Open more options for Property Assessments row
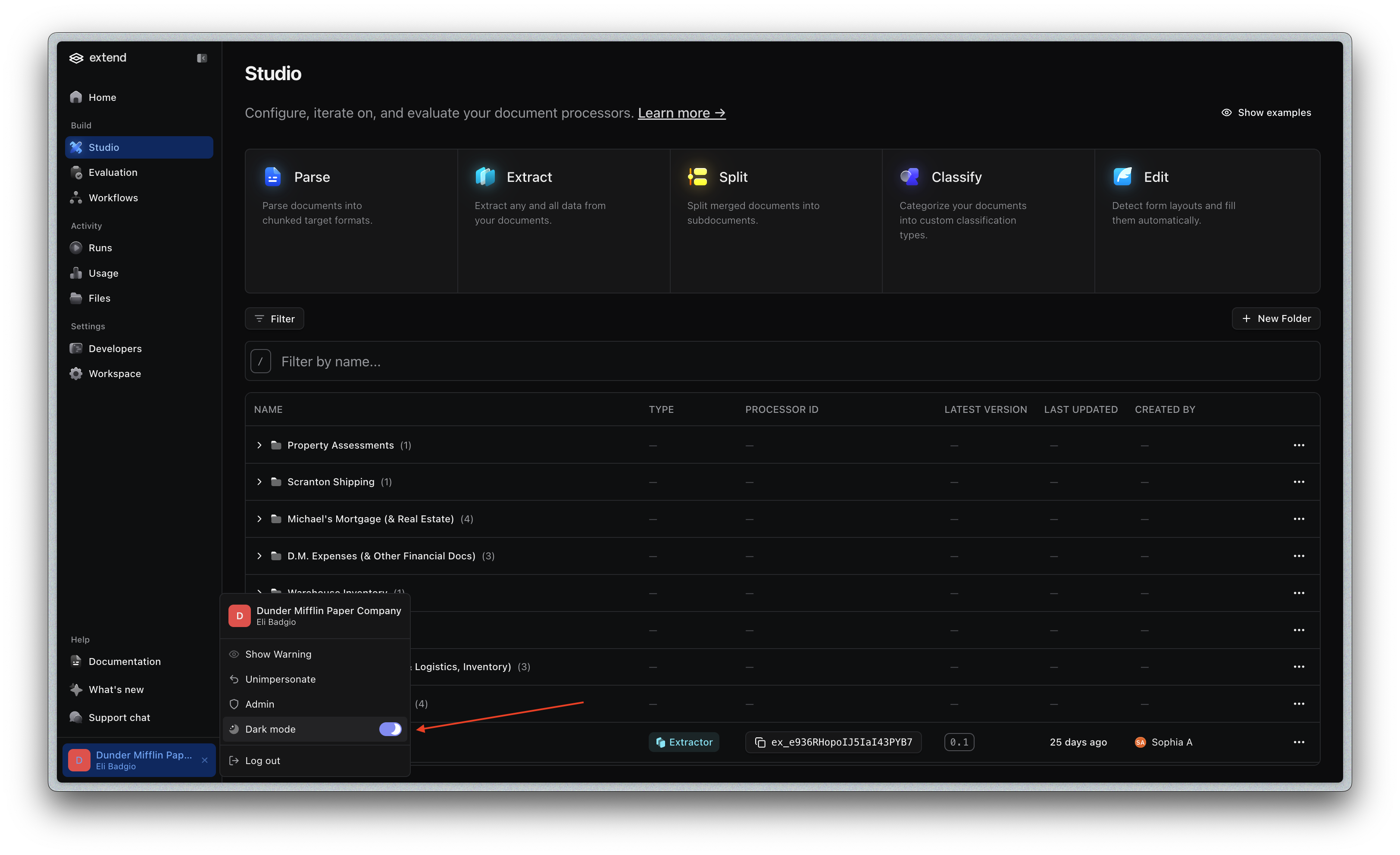This screenshot has width=1400, height=855. (1299, 446)
